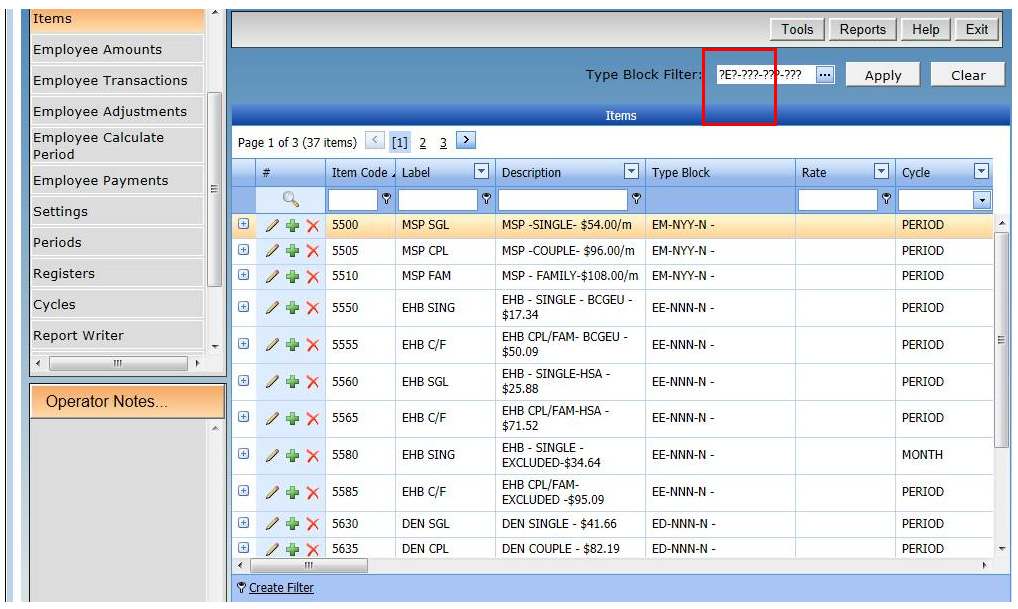Open the Label filter funnel menu
Image resolution: width=1018 pixels, height=609 pixels.
click(x=486, y=199)
